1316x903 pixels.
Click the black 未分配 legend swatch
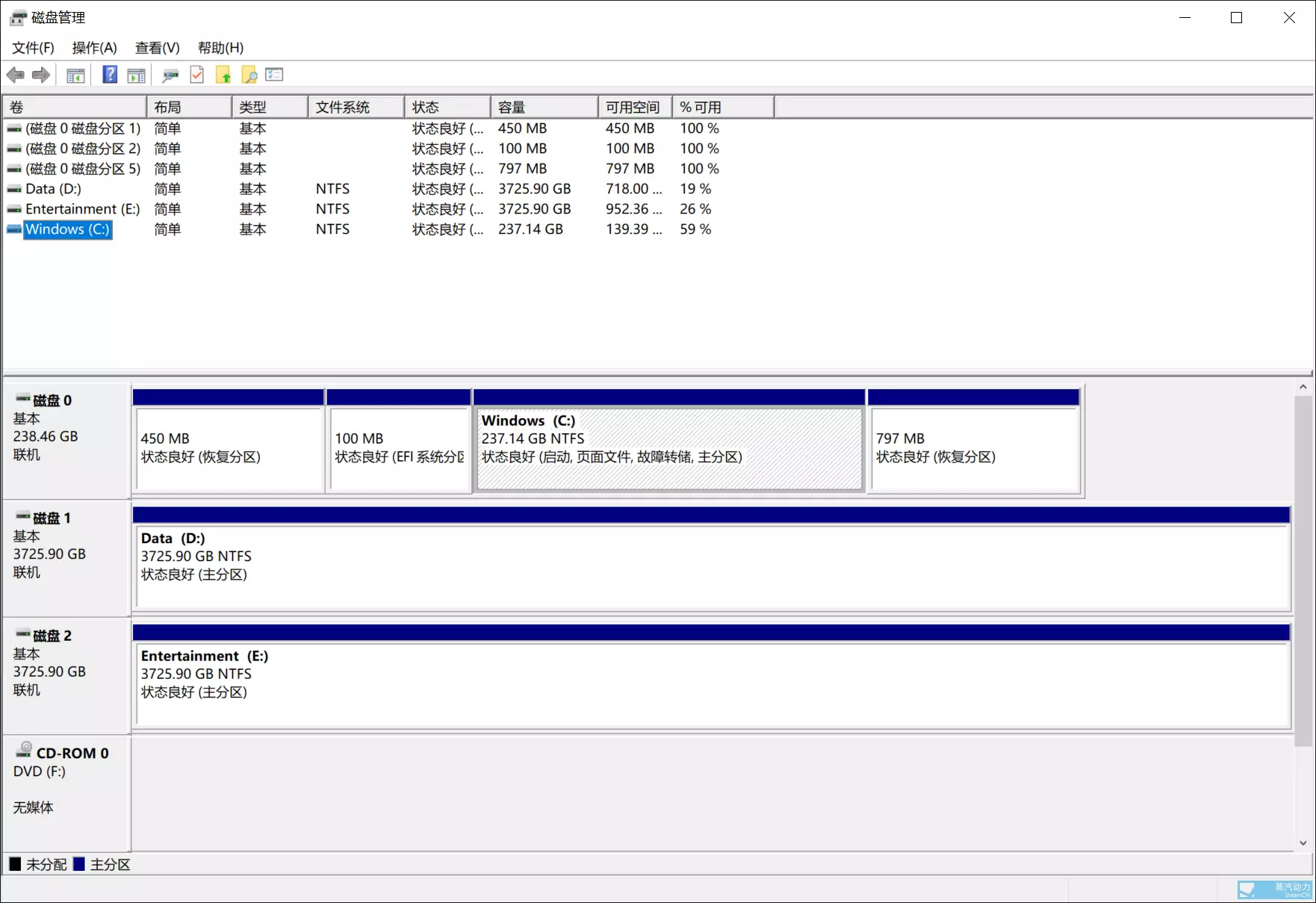pos(15,864)
